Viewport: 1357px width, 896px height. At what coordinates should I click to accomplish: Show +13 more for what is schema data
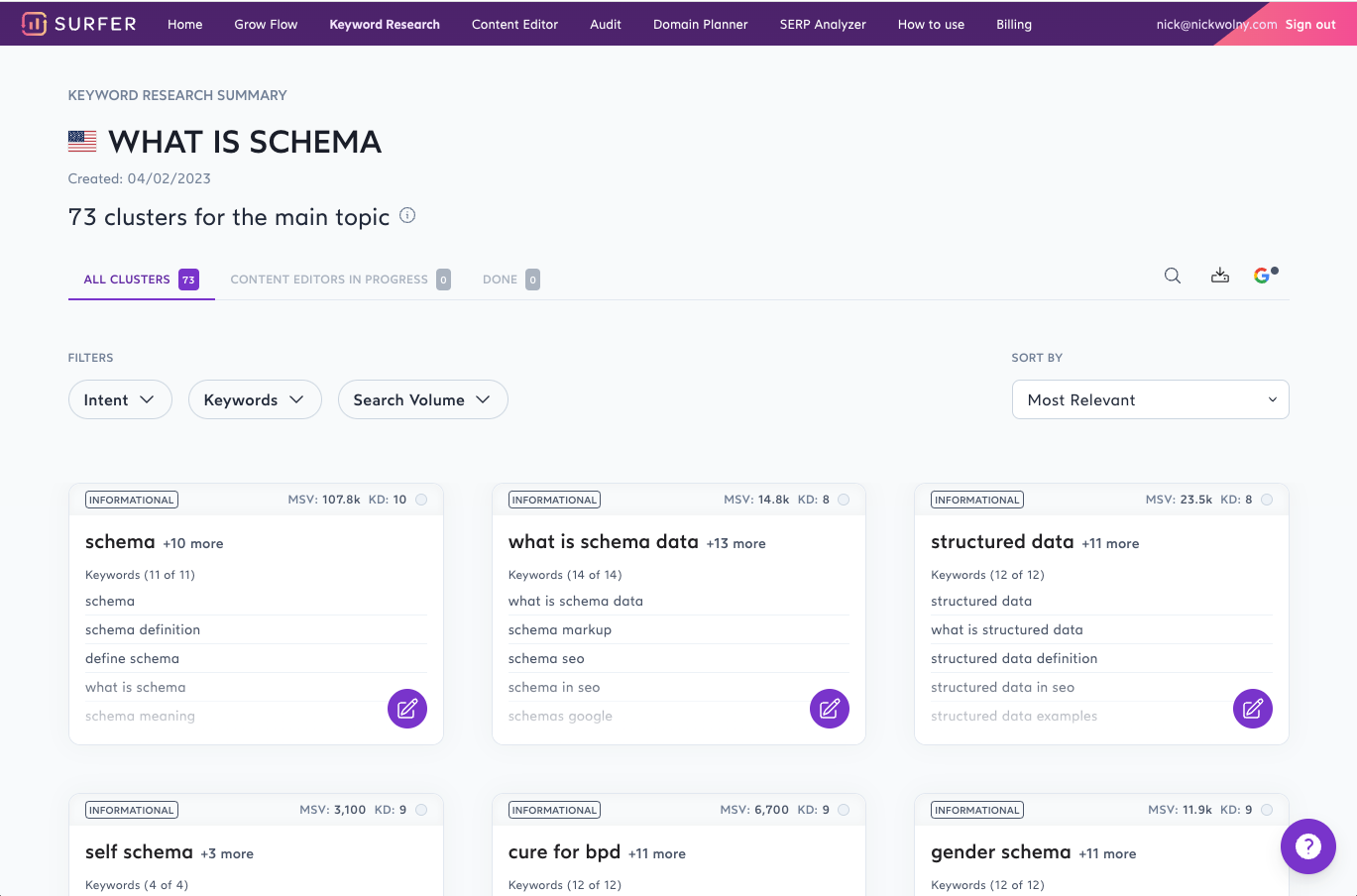[x=735, y=543]
